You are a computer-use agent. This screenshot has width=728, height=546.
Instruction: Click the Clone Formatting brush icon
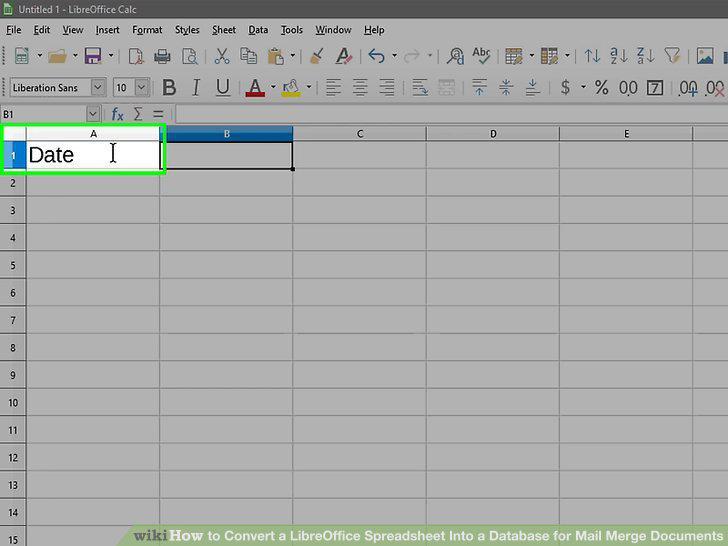tap(317, 56)
